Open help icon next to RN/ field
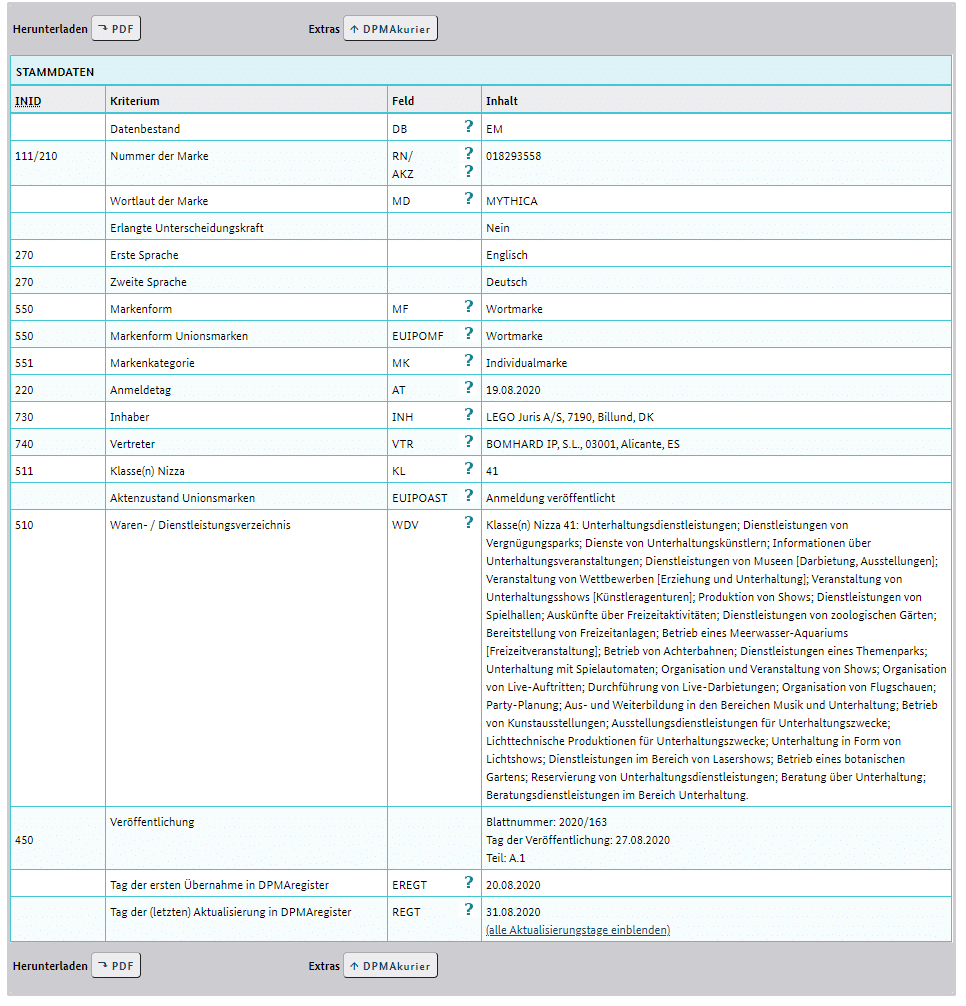Screen dimensions: 966x1006 tap(469, 153)
